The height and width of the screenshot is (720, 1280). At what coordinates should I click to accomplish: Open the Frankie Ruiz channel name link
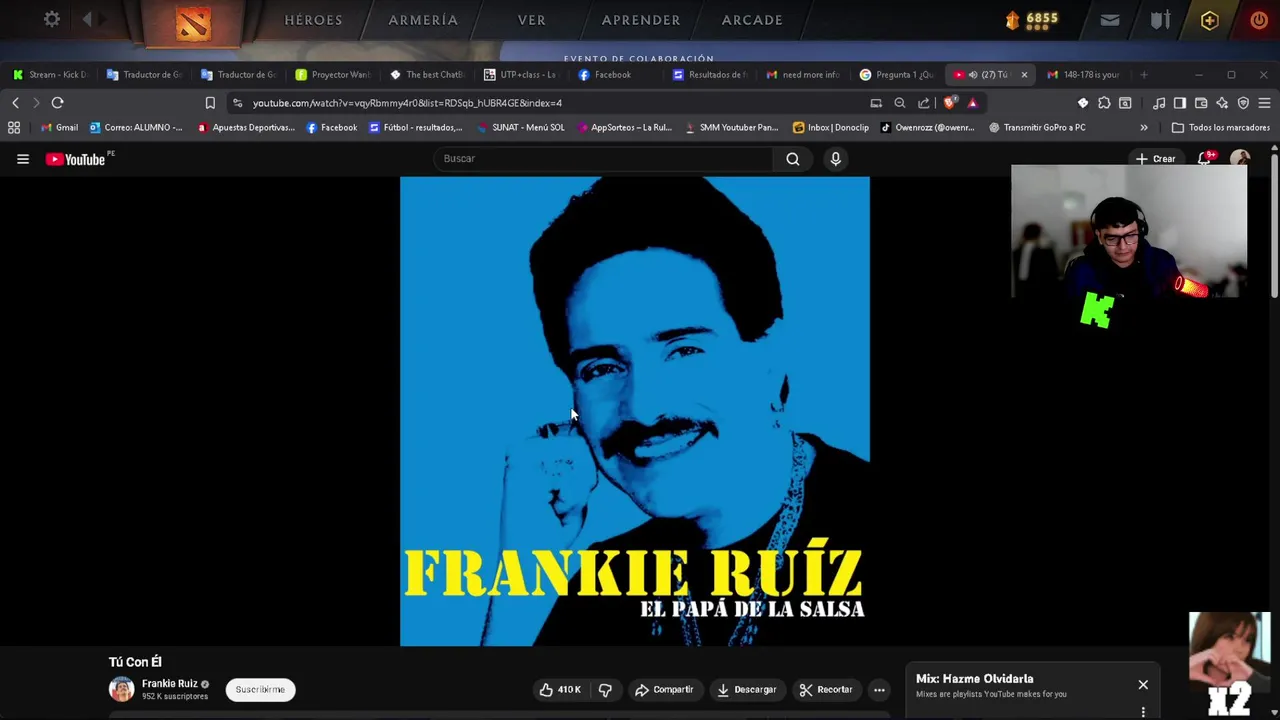tap(169, 684)
